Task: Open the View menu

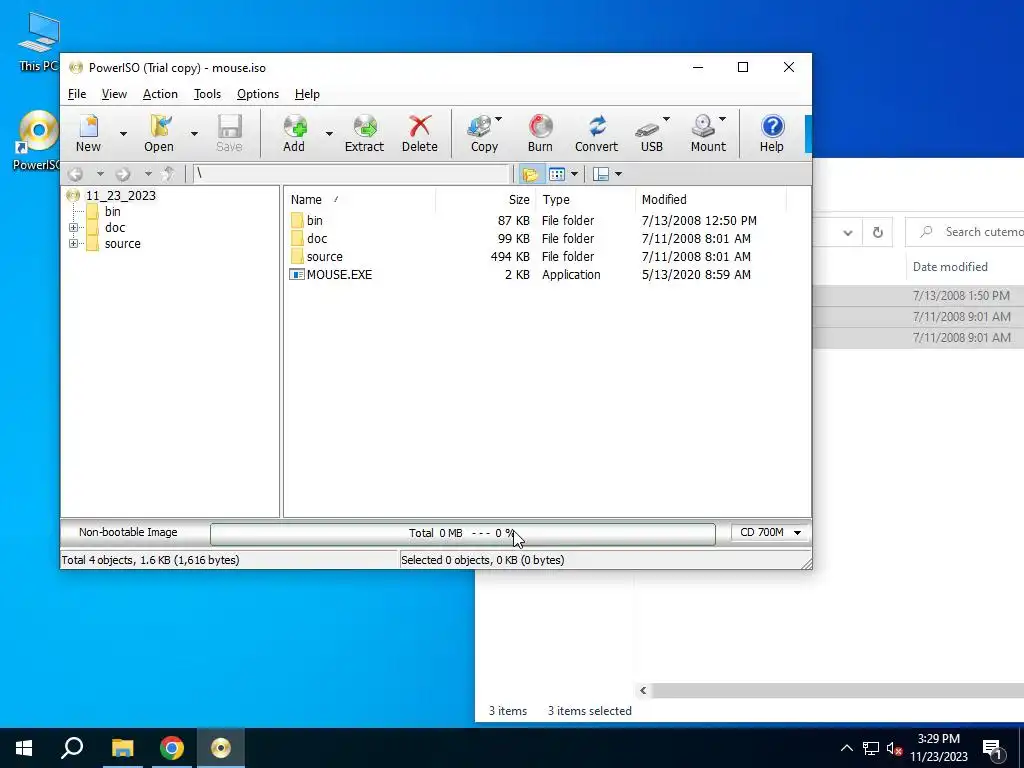Action: point(114,94)
